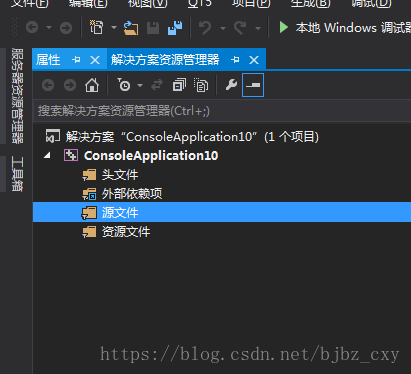Click the 源文件 folder icon
The image size is (411, 374).
pos(89,213)
